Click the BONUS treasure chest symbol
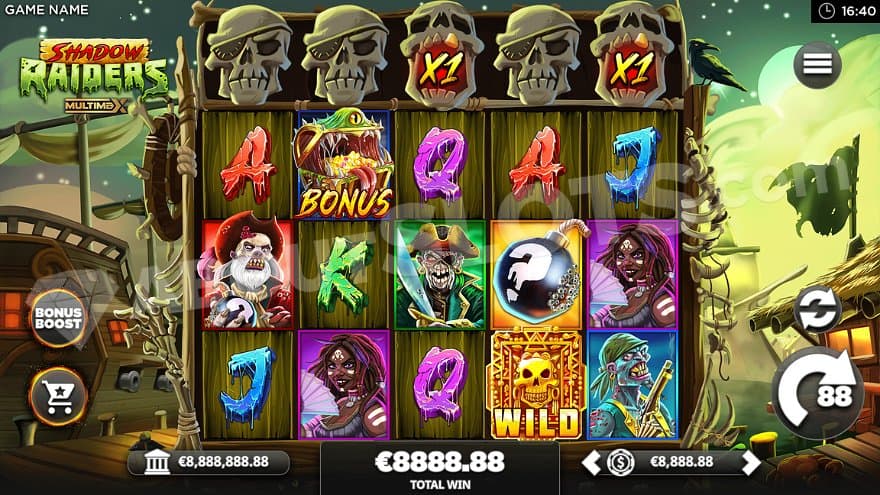880x495 pixels. pyautogui.click(x=343, y=164)
